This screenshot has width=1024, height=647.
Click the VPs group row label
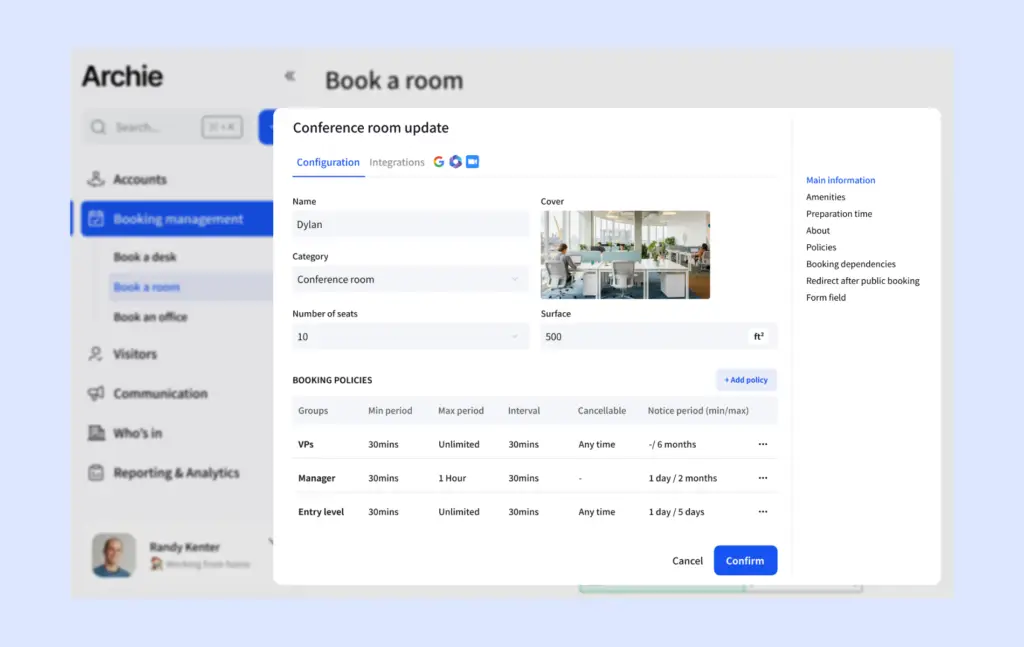tap(306, 445)
